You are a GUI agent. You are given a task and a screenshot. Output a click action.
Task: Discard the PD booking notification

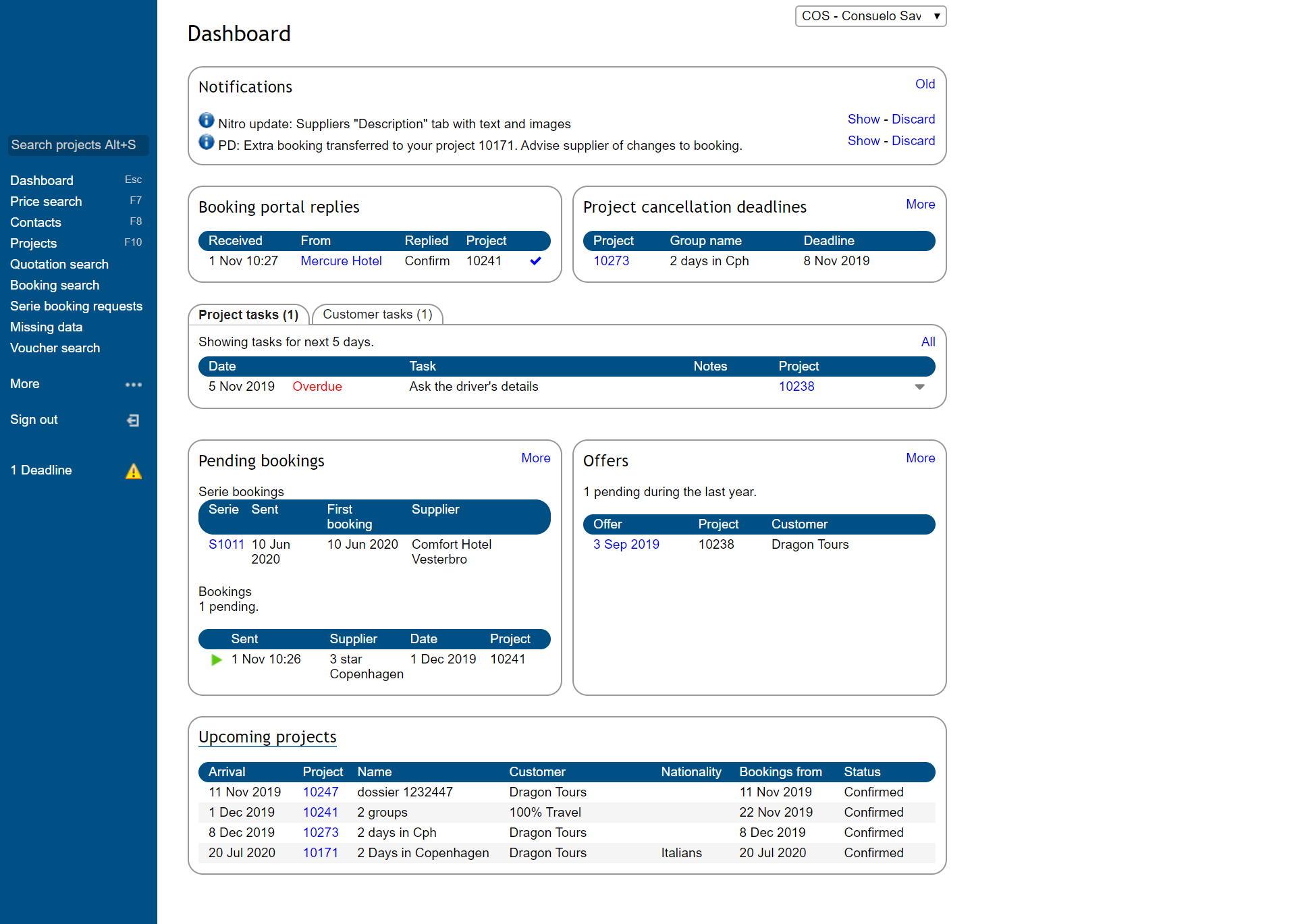913,140
